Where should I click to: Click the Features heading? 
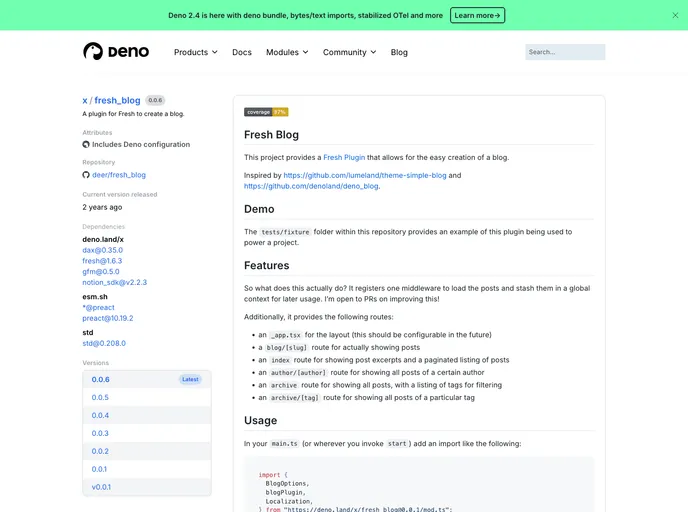[x=266, y=265]
